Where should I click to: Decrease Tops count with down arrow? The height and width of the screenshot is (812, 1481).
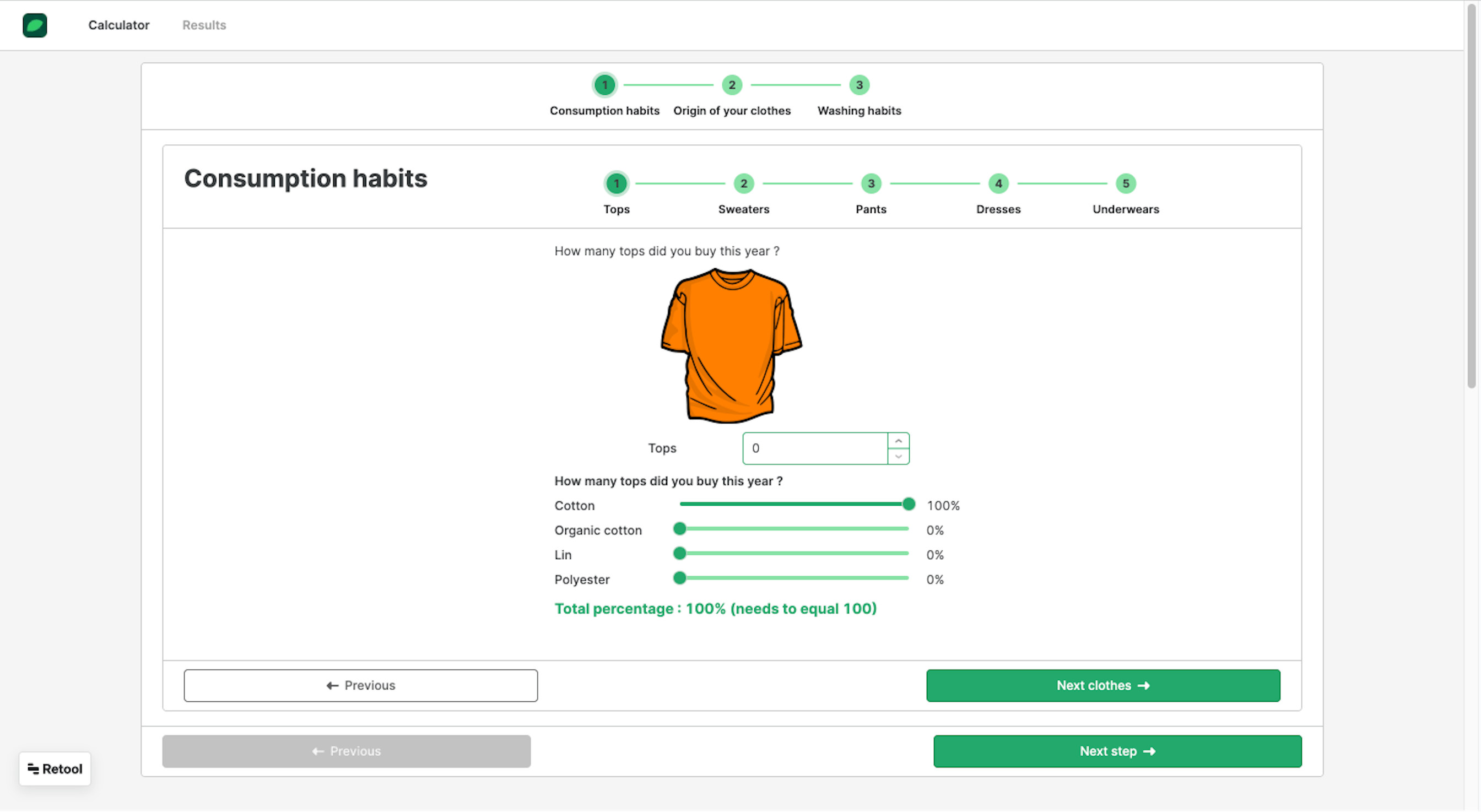click(898, 456)
